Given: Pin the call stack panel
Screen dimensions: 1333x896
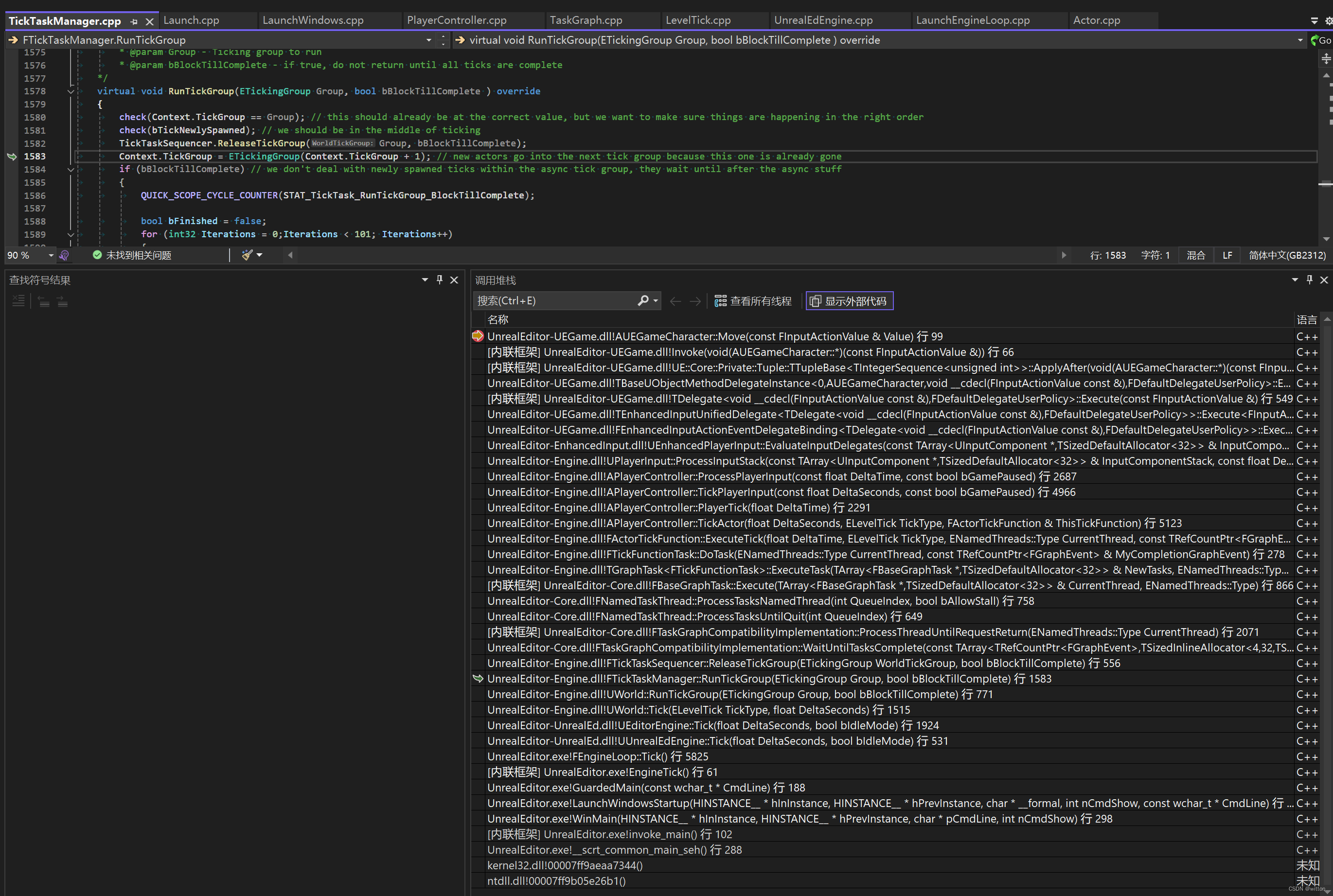Looking at the screenshot, I should click(1309, 280).
